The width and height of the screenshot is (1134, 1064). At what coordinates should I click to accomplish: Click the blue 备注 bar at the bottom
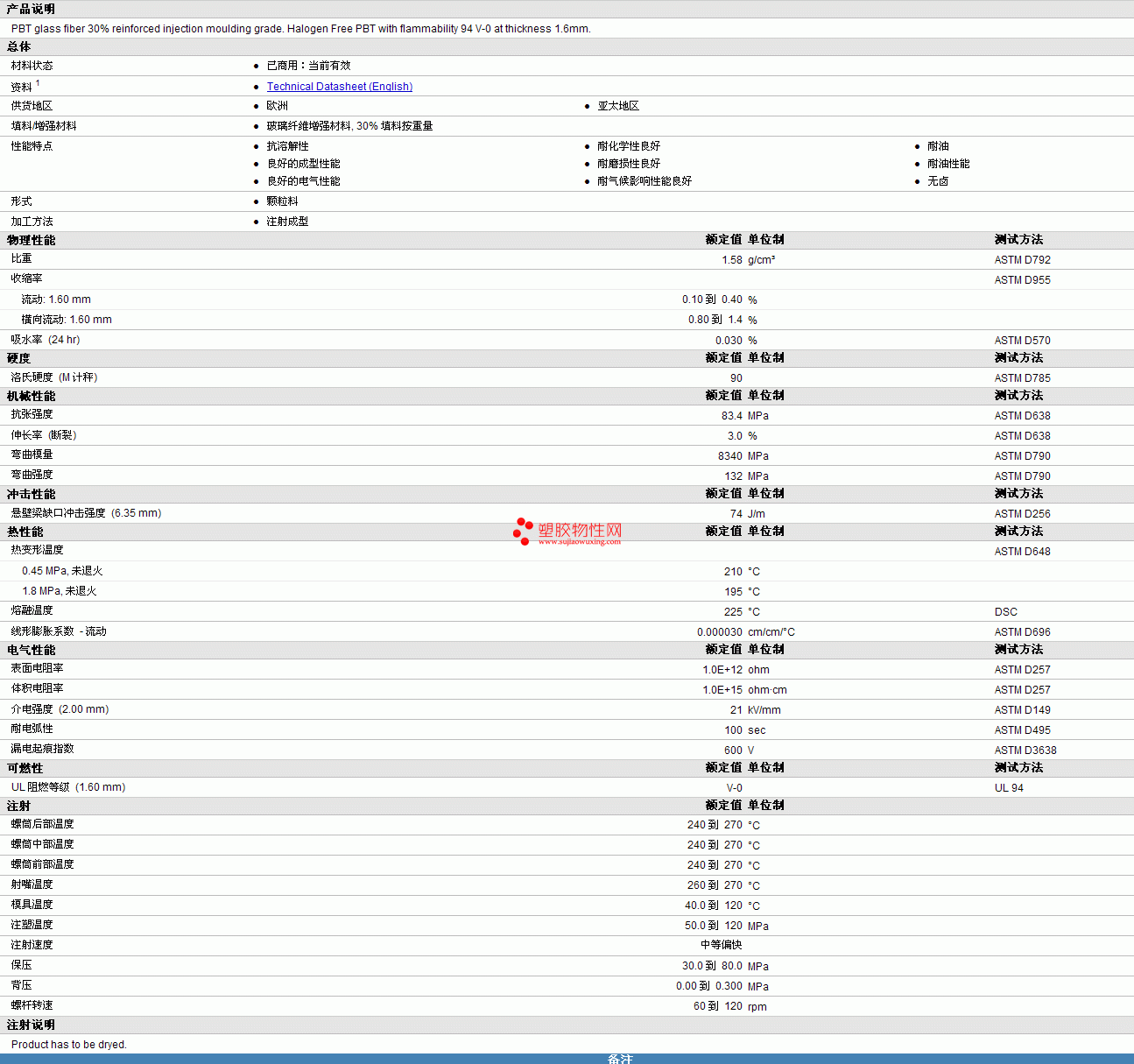coord(620,1059)
